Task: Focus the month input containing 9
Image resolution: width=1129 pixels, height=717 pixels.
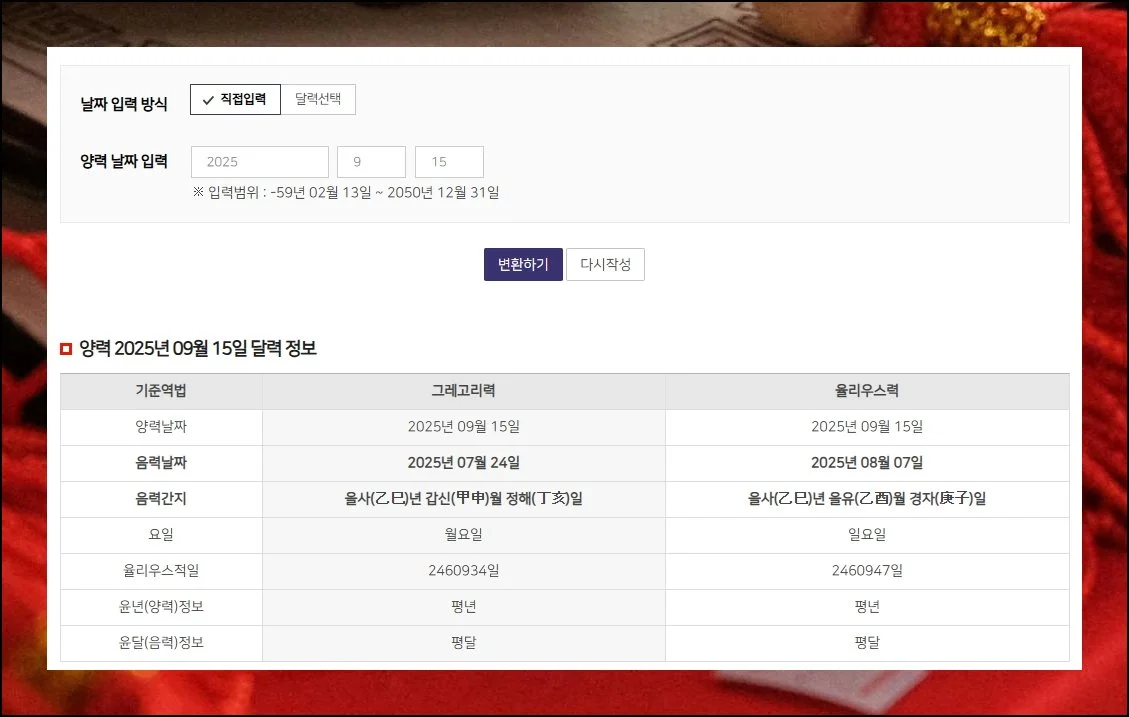Action: (371, 162)
